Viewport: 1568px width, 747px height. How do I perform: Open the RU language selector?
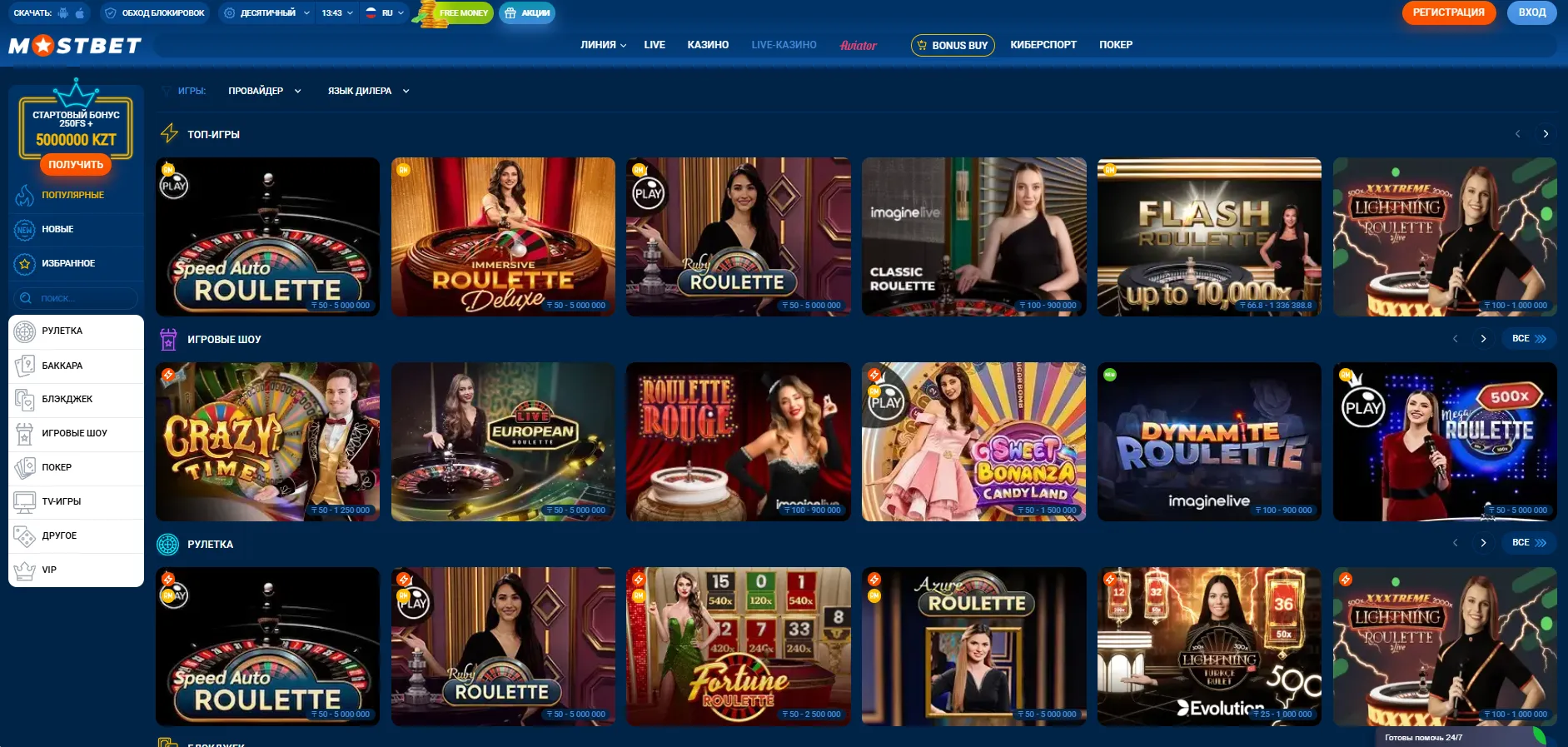pos(386,13)
